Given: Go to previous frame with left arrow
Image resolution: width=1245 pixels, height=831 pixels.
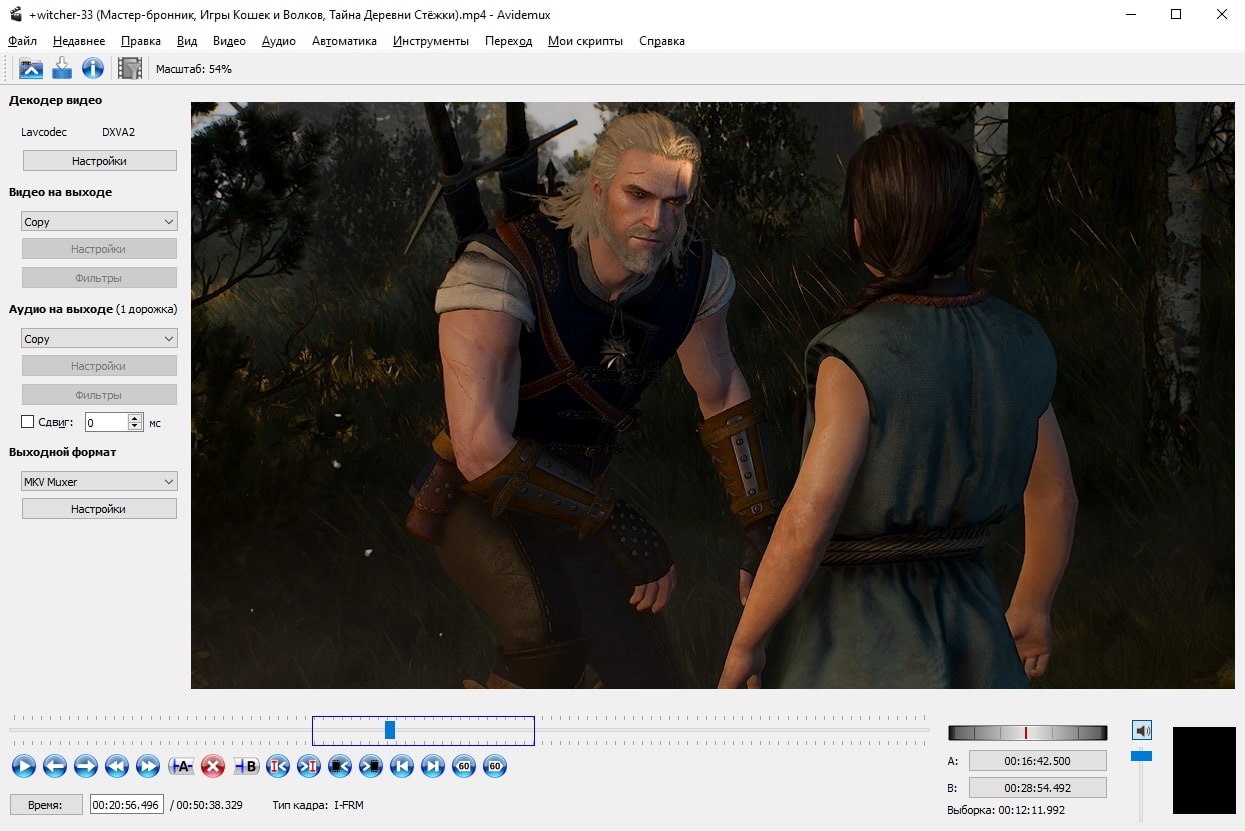Looking at the screenshot, I should coord(55,767).
